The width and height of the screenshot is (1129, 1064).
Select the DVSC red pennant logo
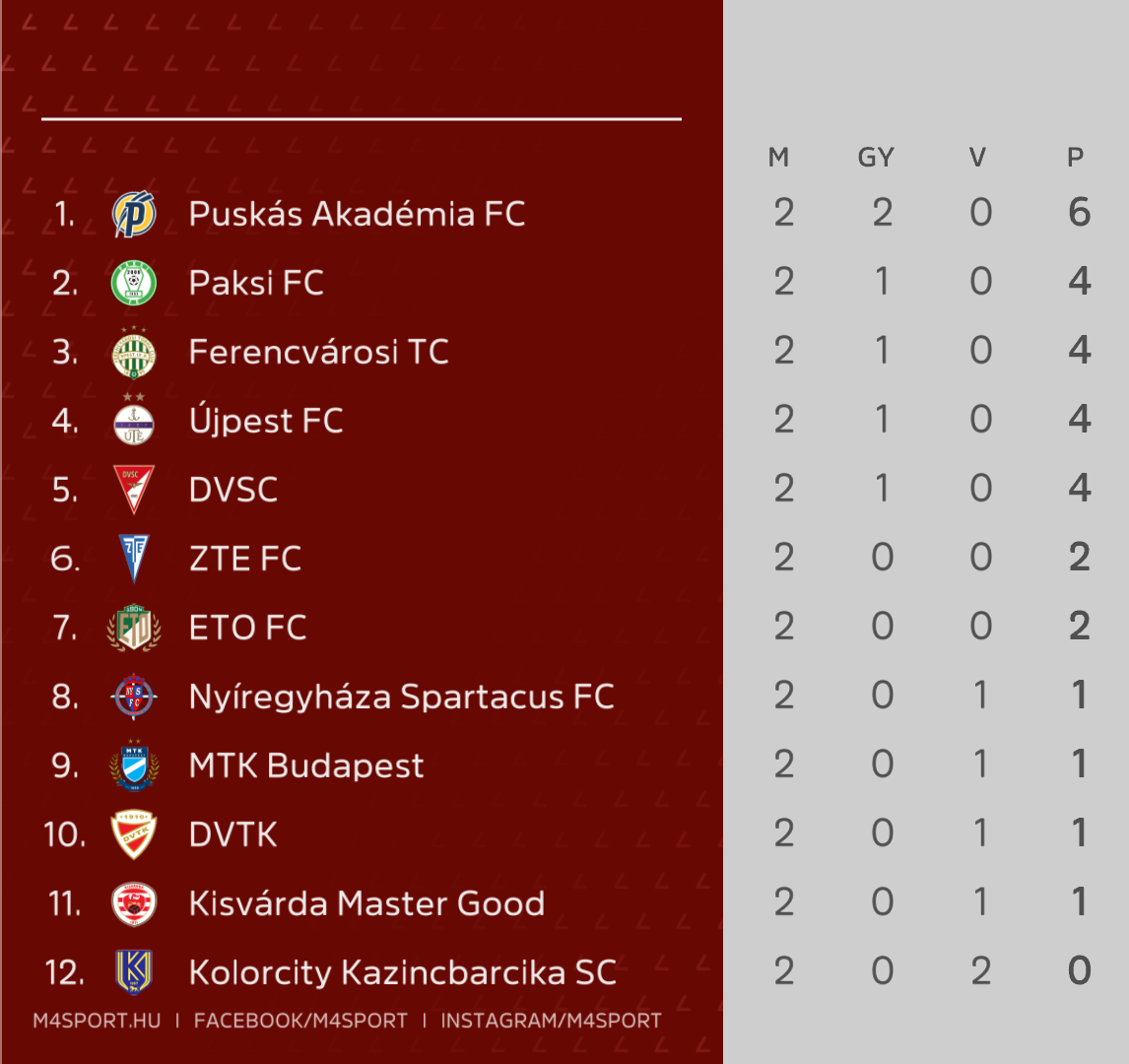[x=134, y=490]
